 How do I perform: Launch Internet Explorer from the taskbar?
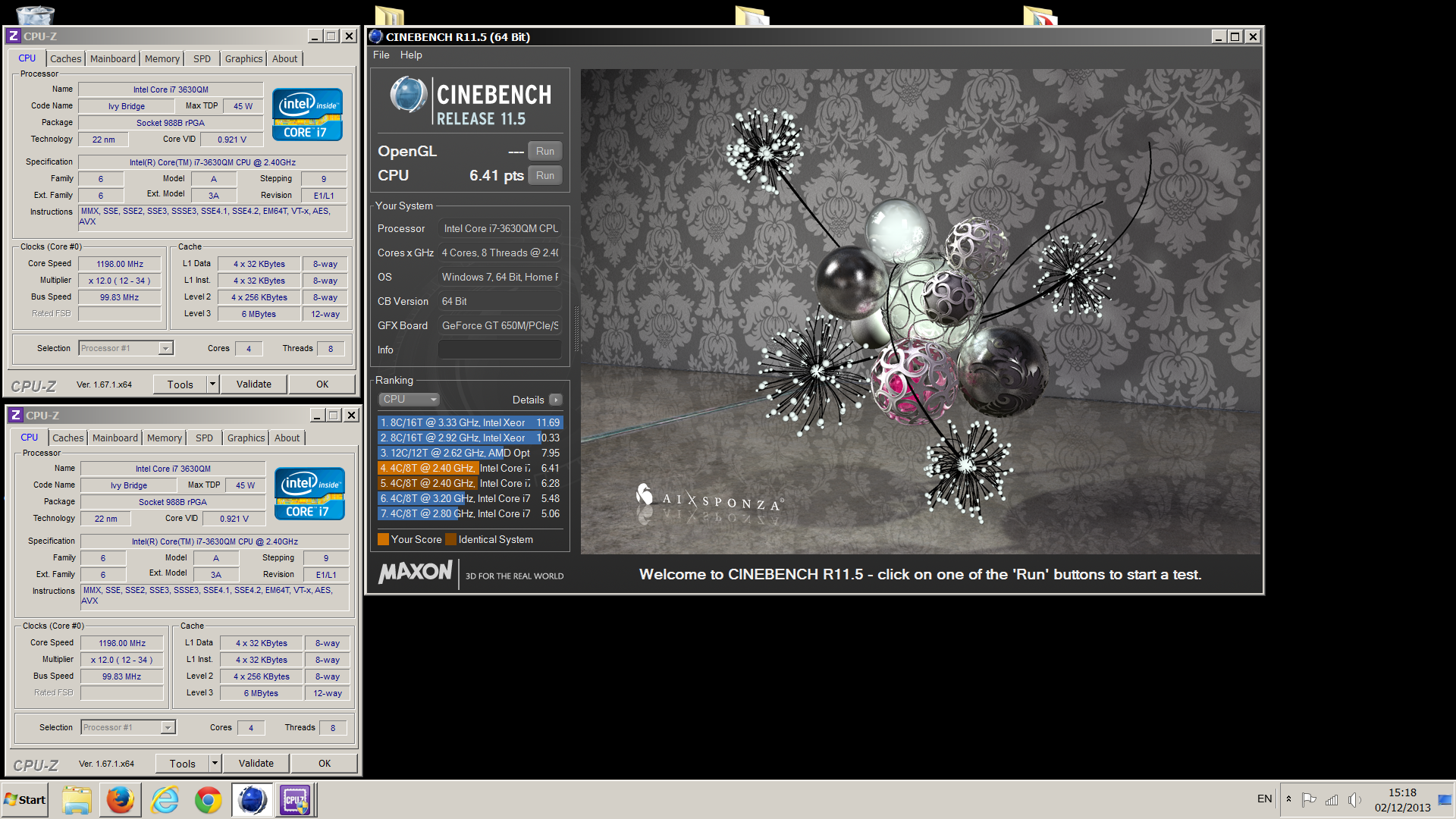(165, 800)
